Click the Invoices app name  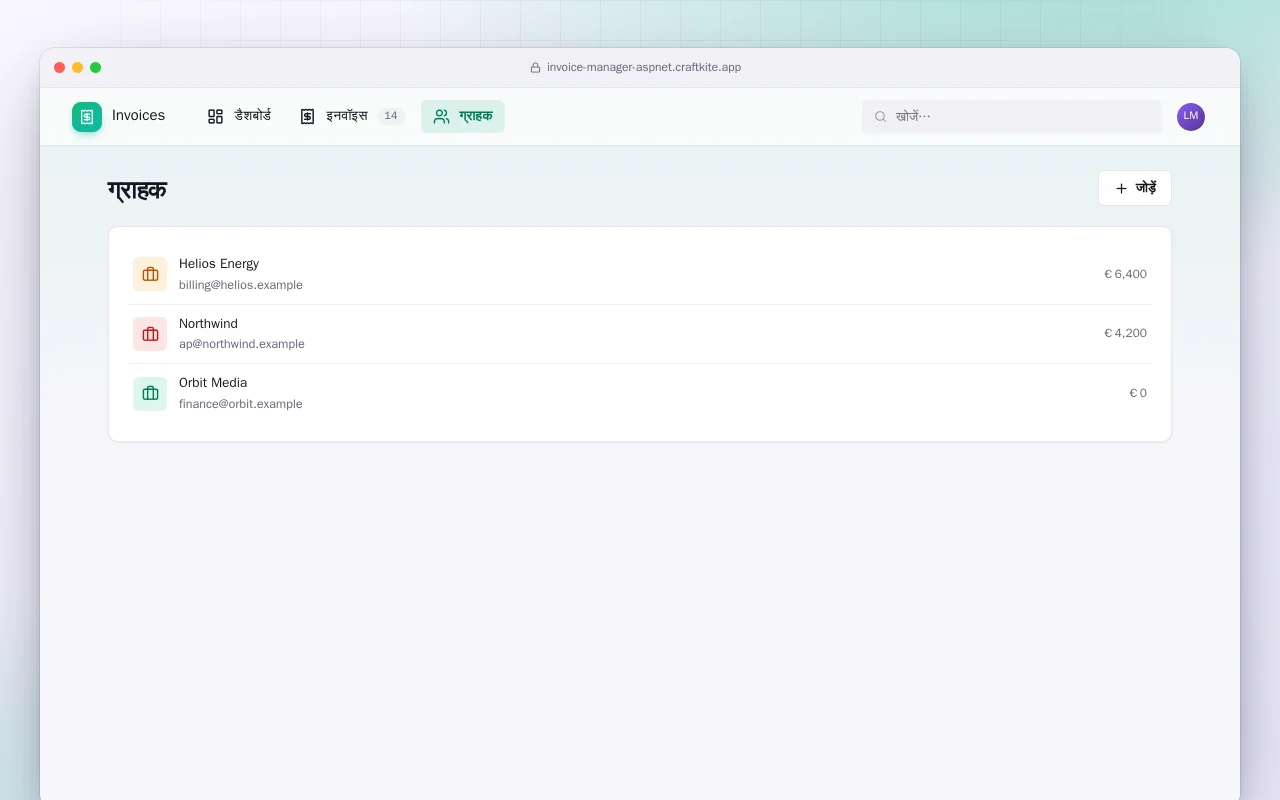(138, 116)
